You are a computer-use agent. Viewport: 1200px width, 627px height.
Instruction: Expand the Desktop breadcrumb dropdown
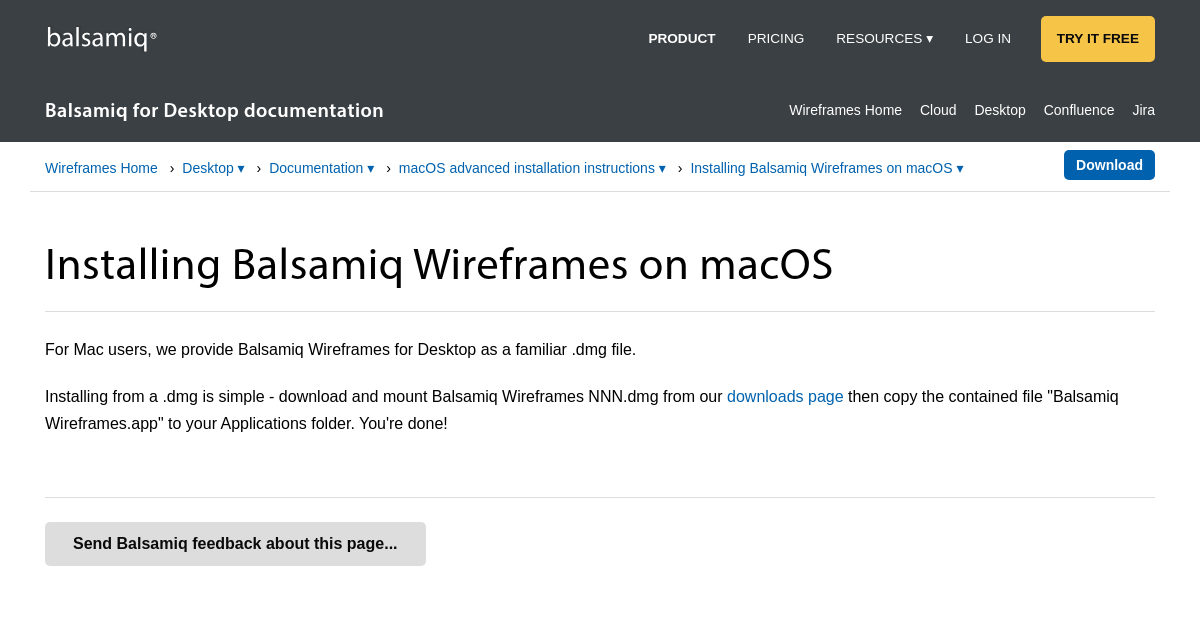point(212,168)
